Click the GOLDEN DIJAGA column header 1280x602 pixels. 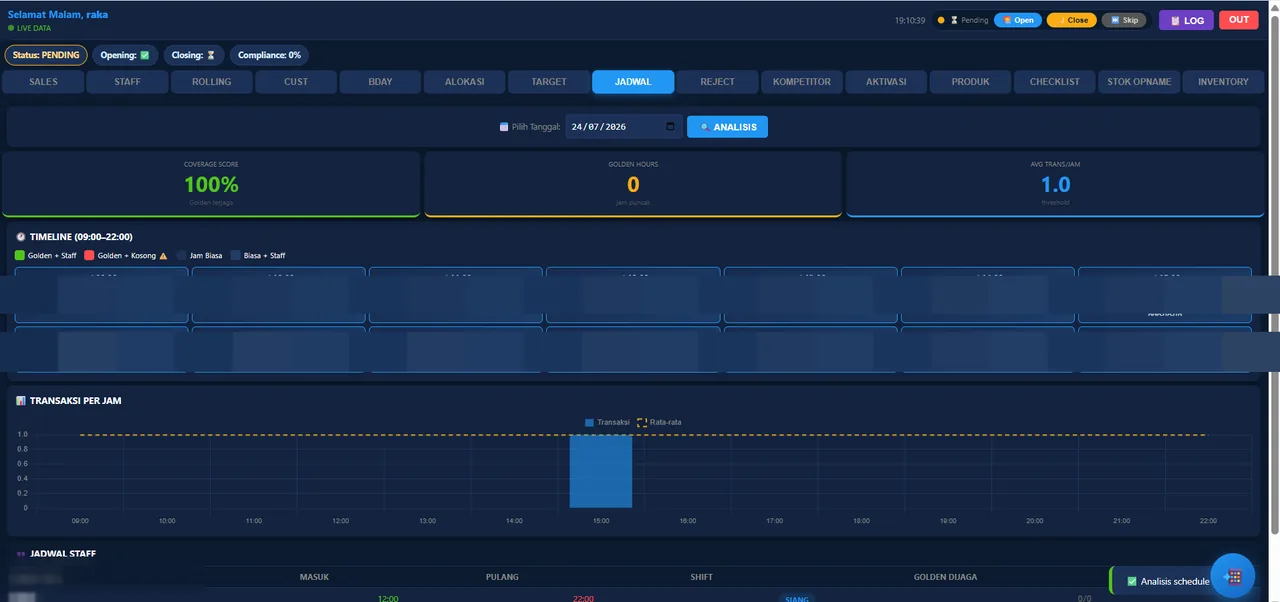[x=945, y=577]
